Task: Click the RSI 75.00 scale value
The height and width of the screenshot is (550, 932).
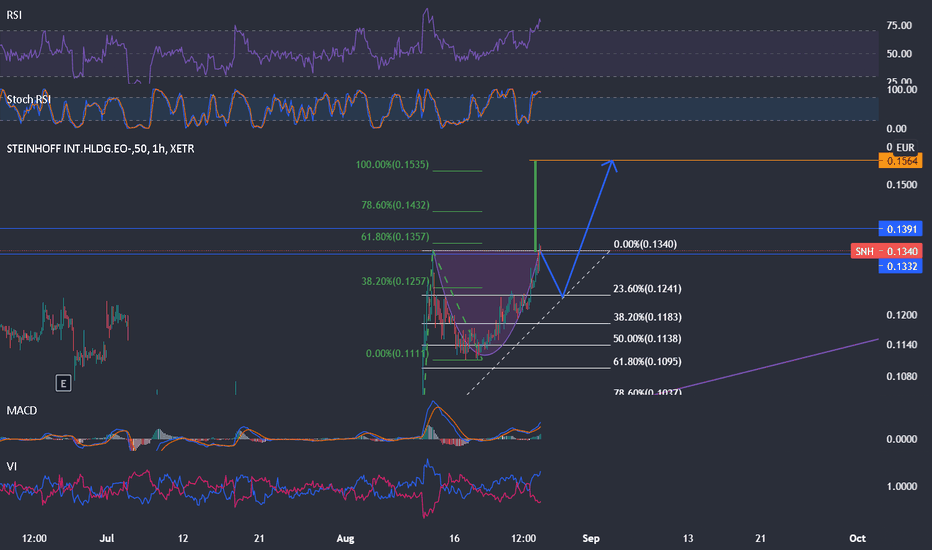Action: point(899,25)
